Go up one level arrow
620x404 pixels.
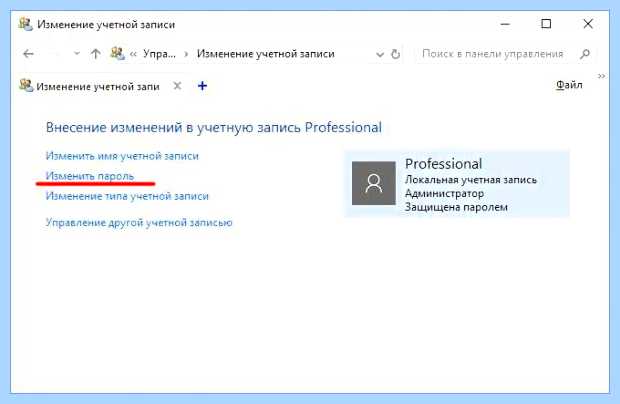(95, 54)
